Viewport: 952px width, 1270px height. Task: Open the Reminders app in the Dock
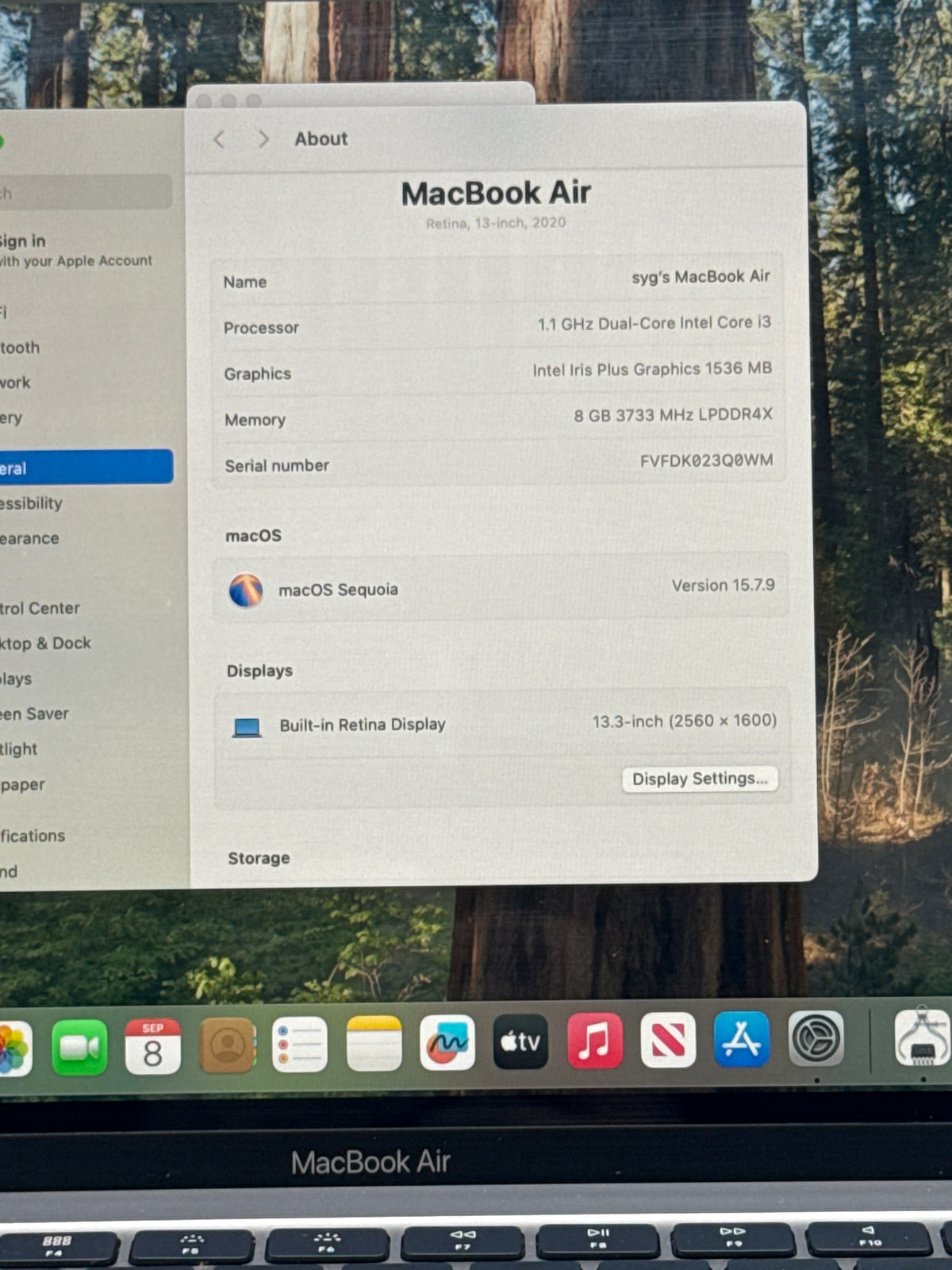(x=300, y=1045)
